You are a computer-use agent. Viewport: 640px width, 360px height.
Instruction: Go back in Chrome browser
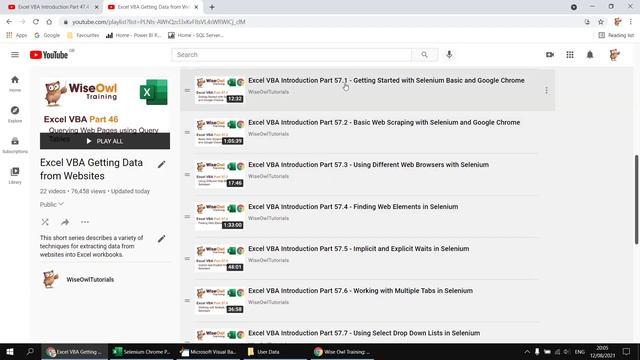pos(9,22)
